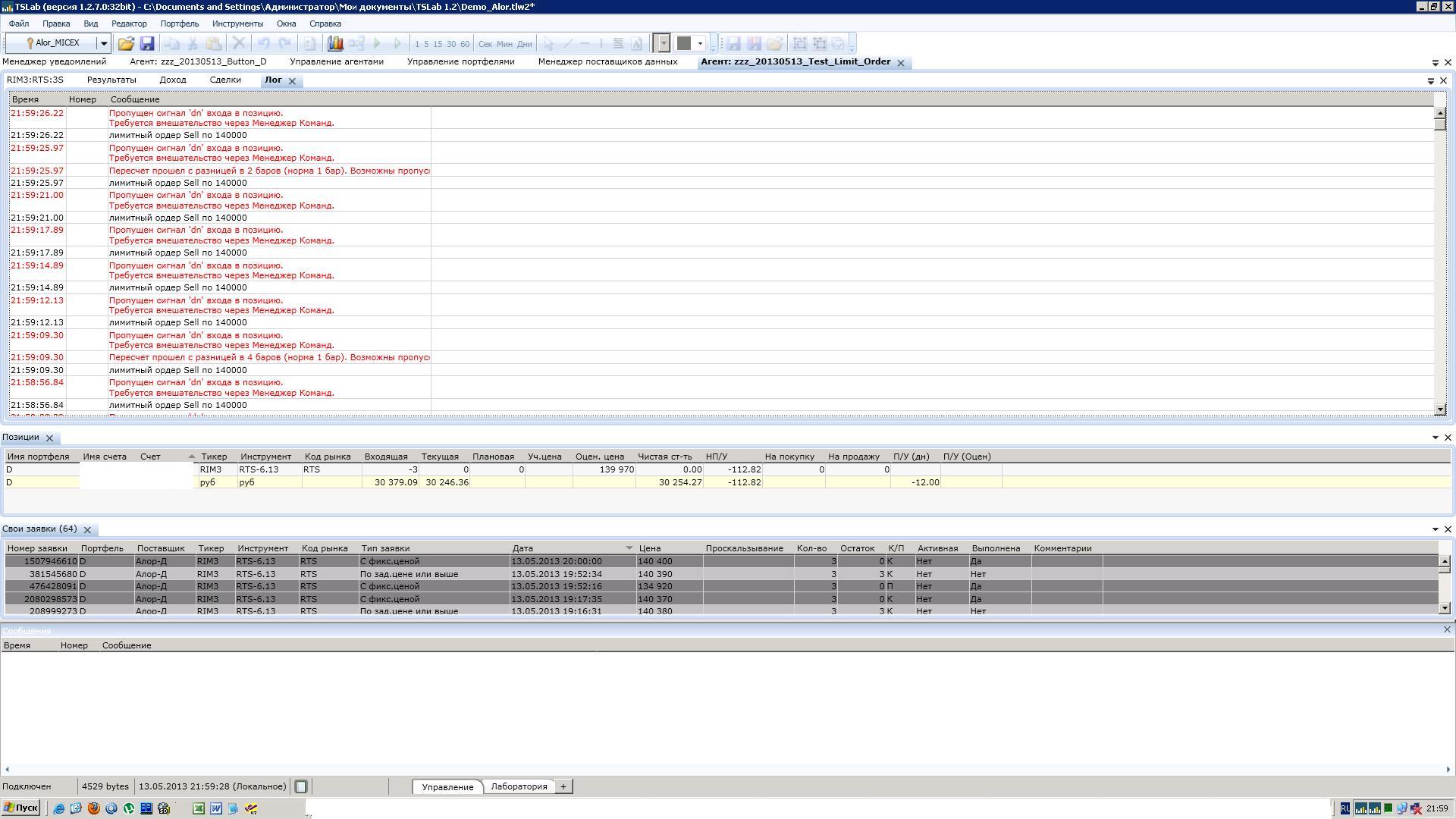Switch to the Лаборатория workspace tab
This screenshot has height=819, width=1456.
pyautogui.click(x=519, y=786)
